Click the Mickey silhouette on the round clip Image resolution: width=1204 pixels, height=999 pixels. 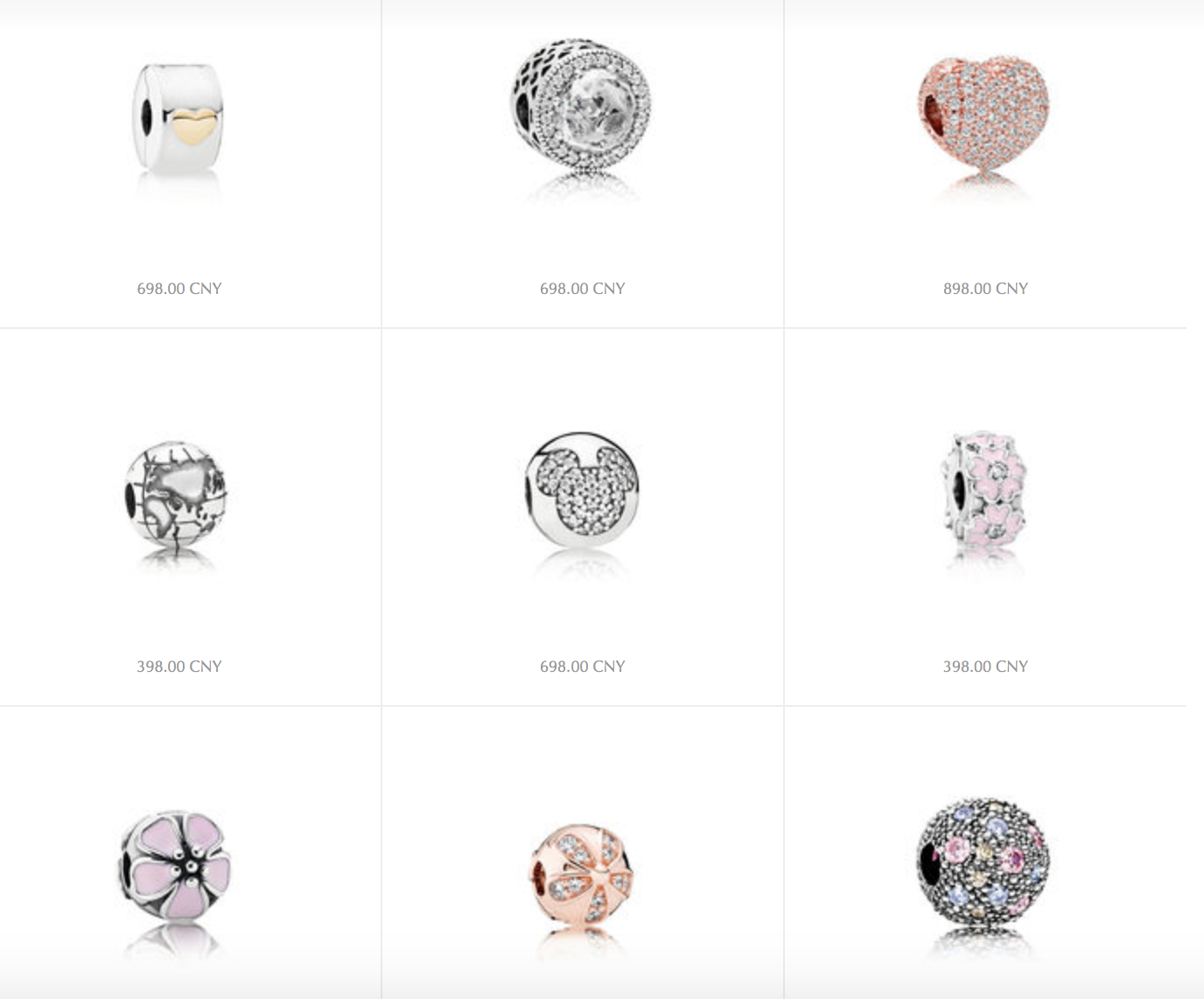(x=584, y=488)
